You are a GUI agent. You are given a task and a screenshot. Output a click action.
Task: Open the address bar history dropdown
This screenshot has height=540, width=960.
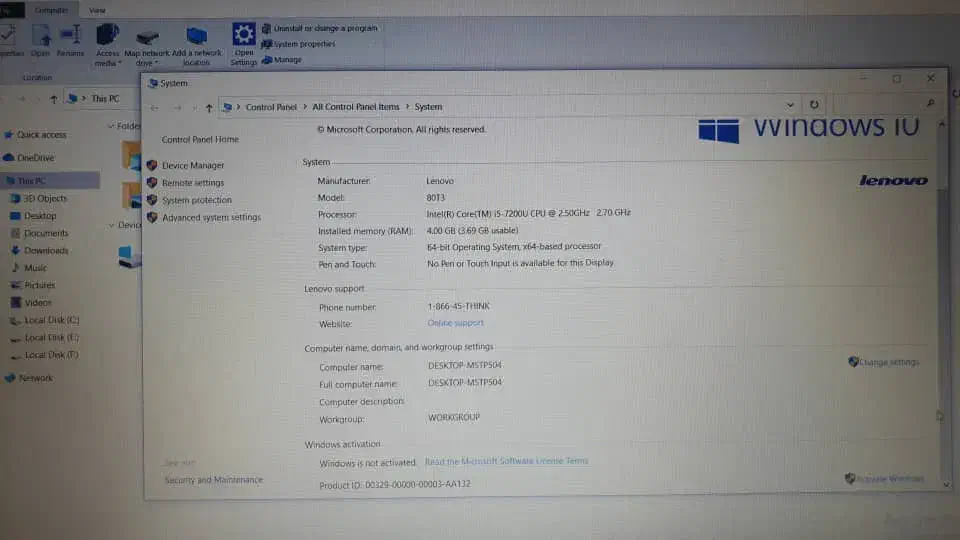tap(790, 105)
